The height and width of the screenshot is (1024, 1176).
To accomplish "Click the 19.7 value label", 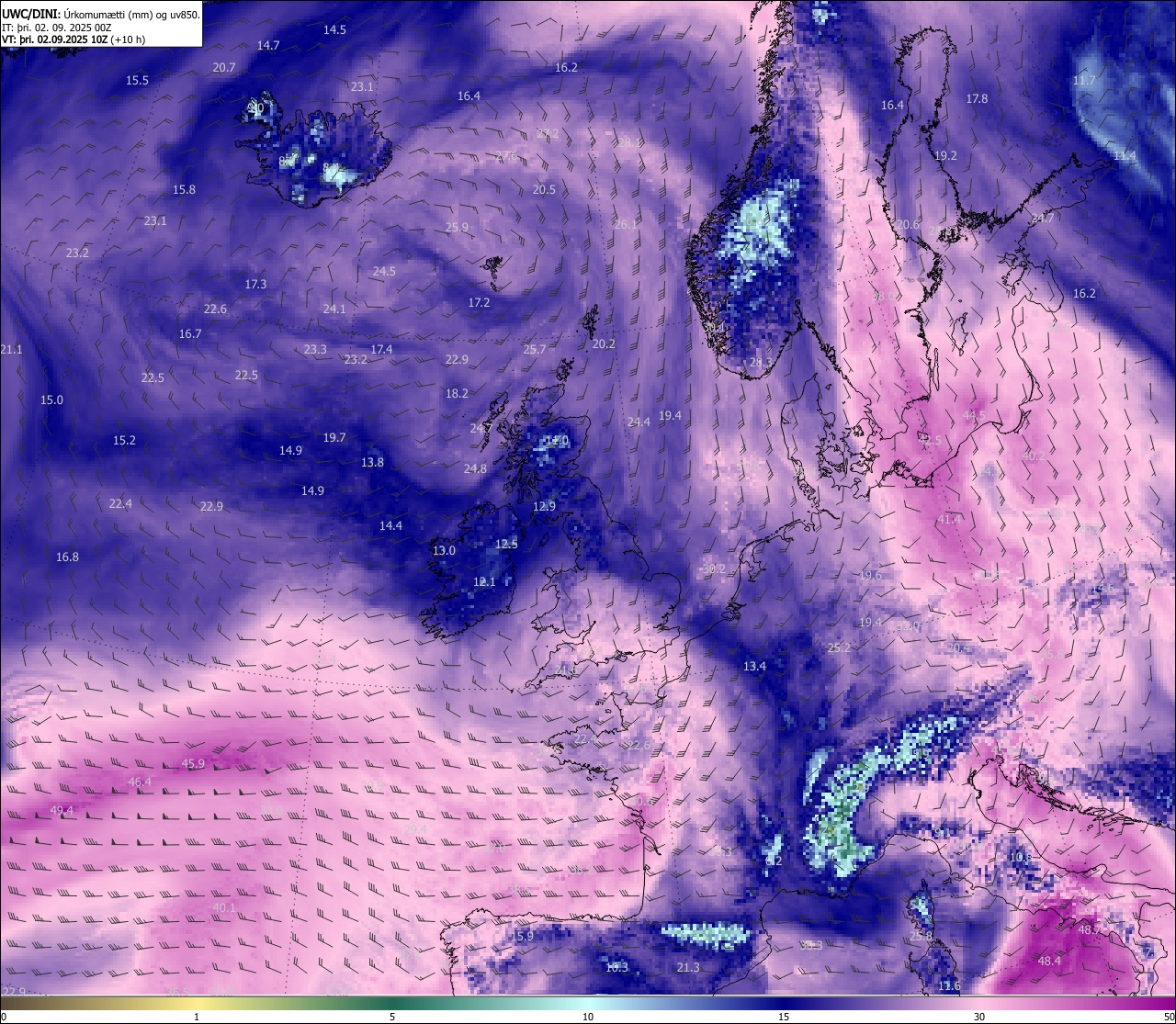I will coord(334,437).
